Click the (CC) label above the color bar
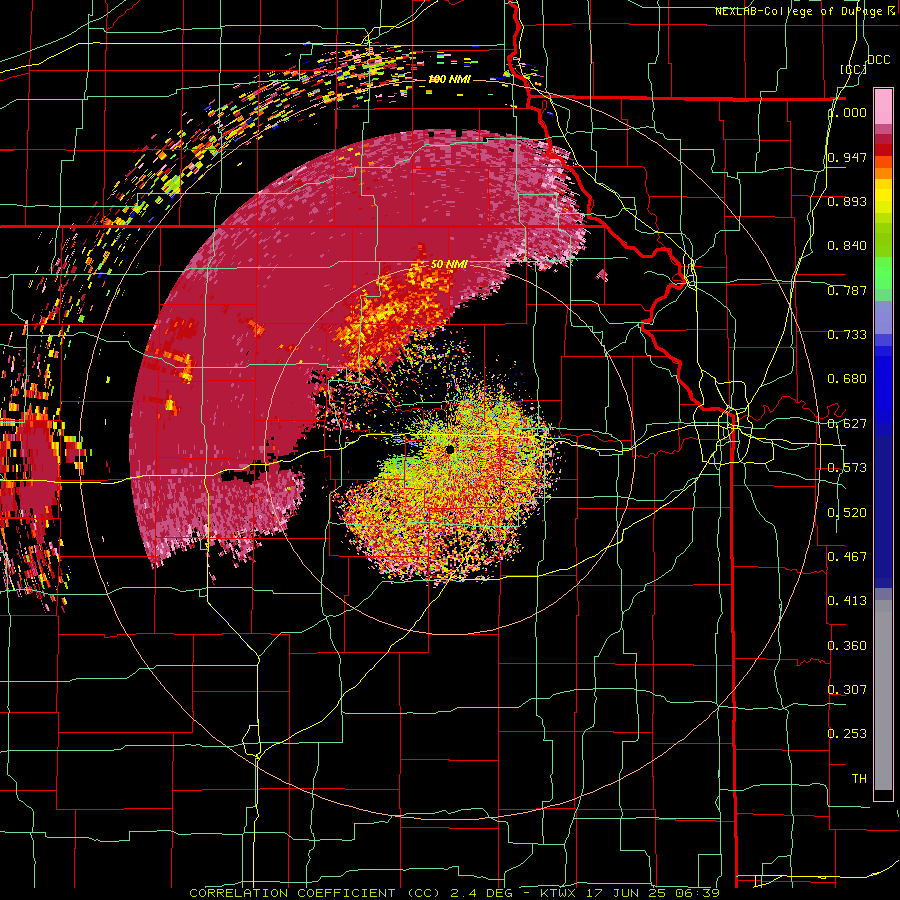Screen dimensions: 900x900 [x=853, y=69]
